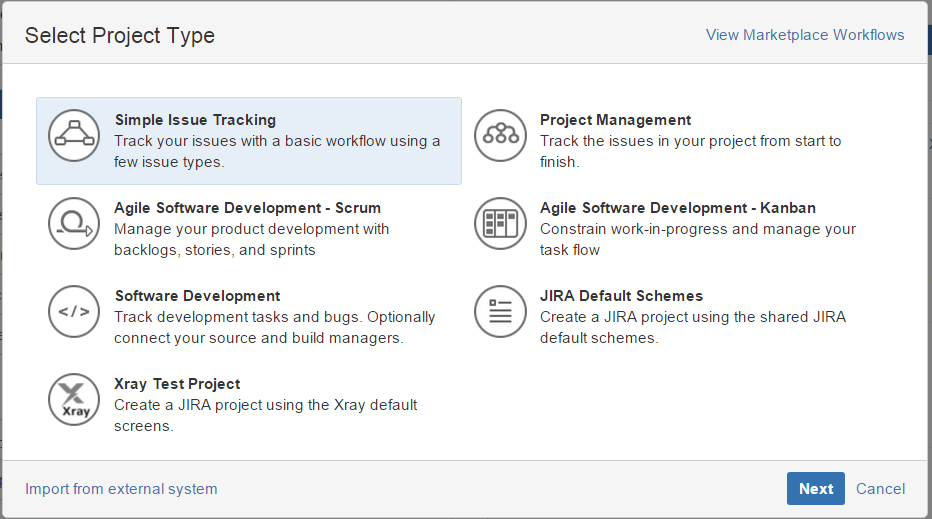
Task: Click 'Track development tasks and bugs' description
Action: pyautogui.click(x=275, y=328)
